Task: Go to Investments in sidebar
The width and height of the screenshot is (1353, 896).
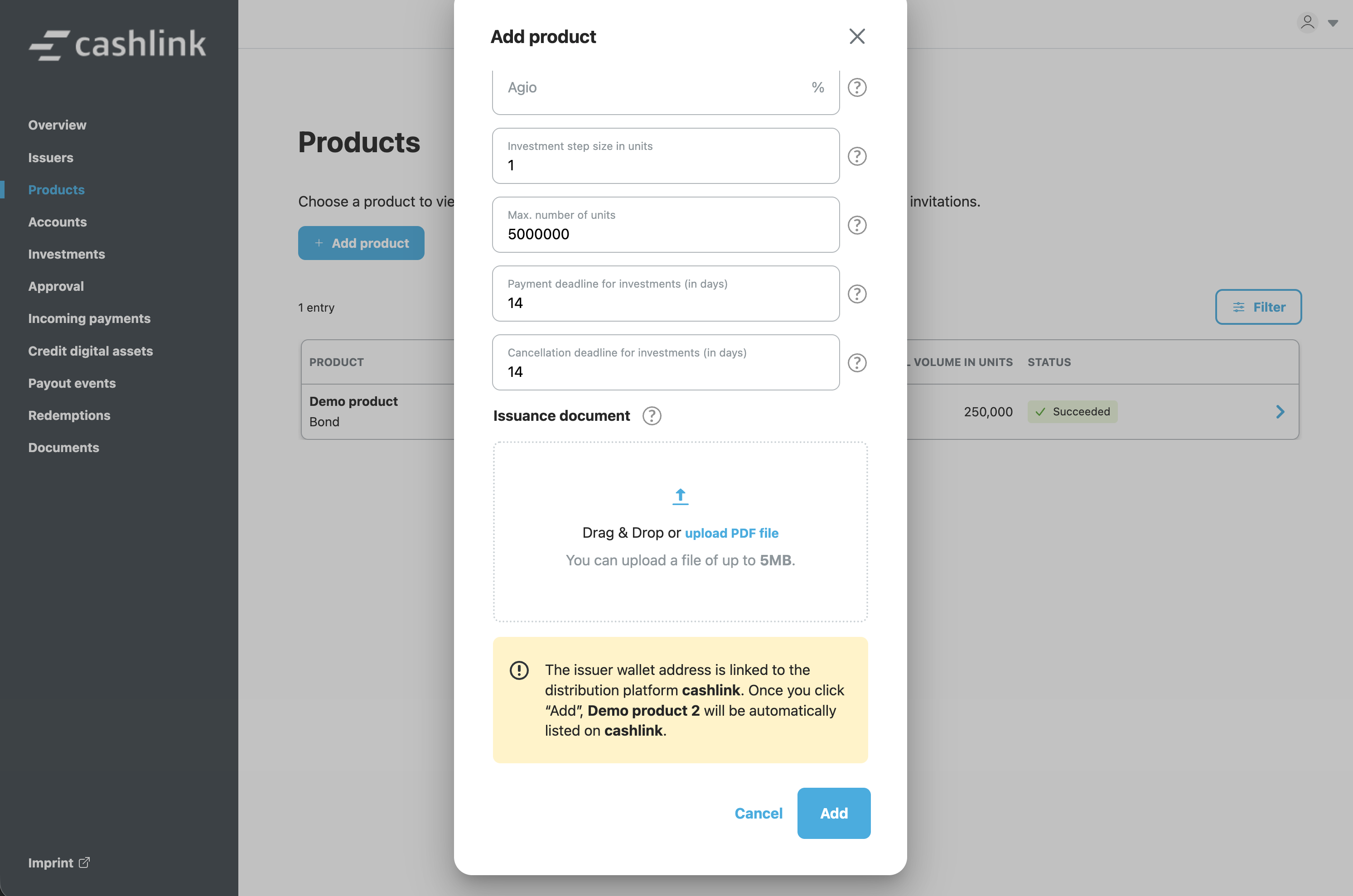Action: pyautogui.click(x=66, y=254)
